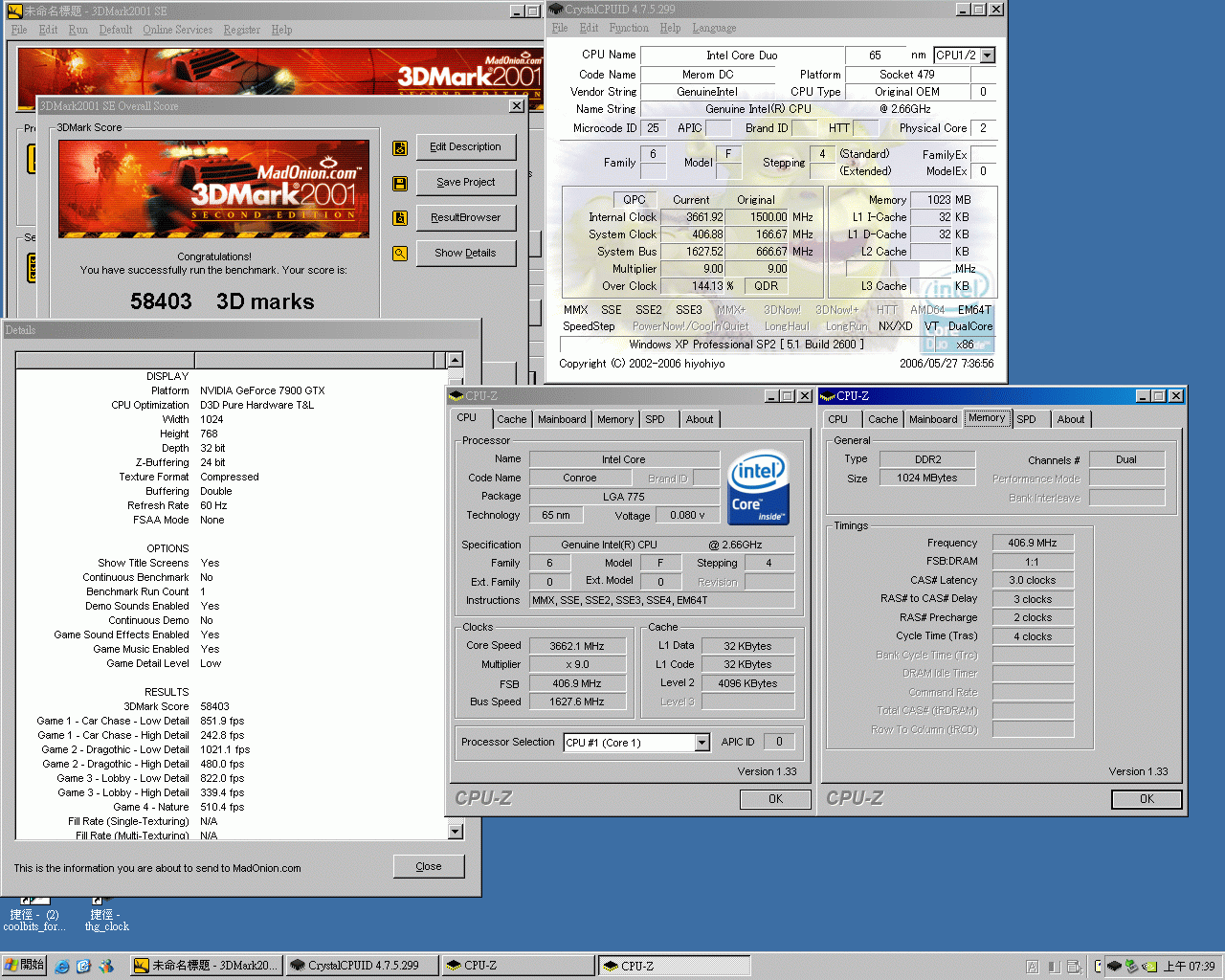The width and height of the screenshot is (1225, 980).
Task: Open MSN Messenger quick launch icon
Action: click(106, 967)
